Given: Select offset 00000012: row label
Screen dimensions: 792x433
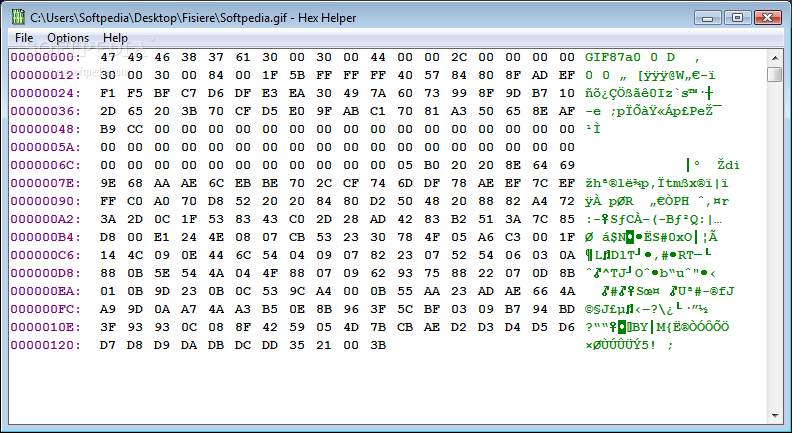Looking at the screenshot, I should tap(45, 75).
